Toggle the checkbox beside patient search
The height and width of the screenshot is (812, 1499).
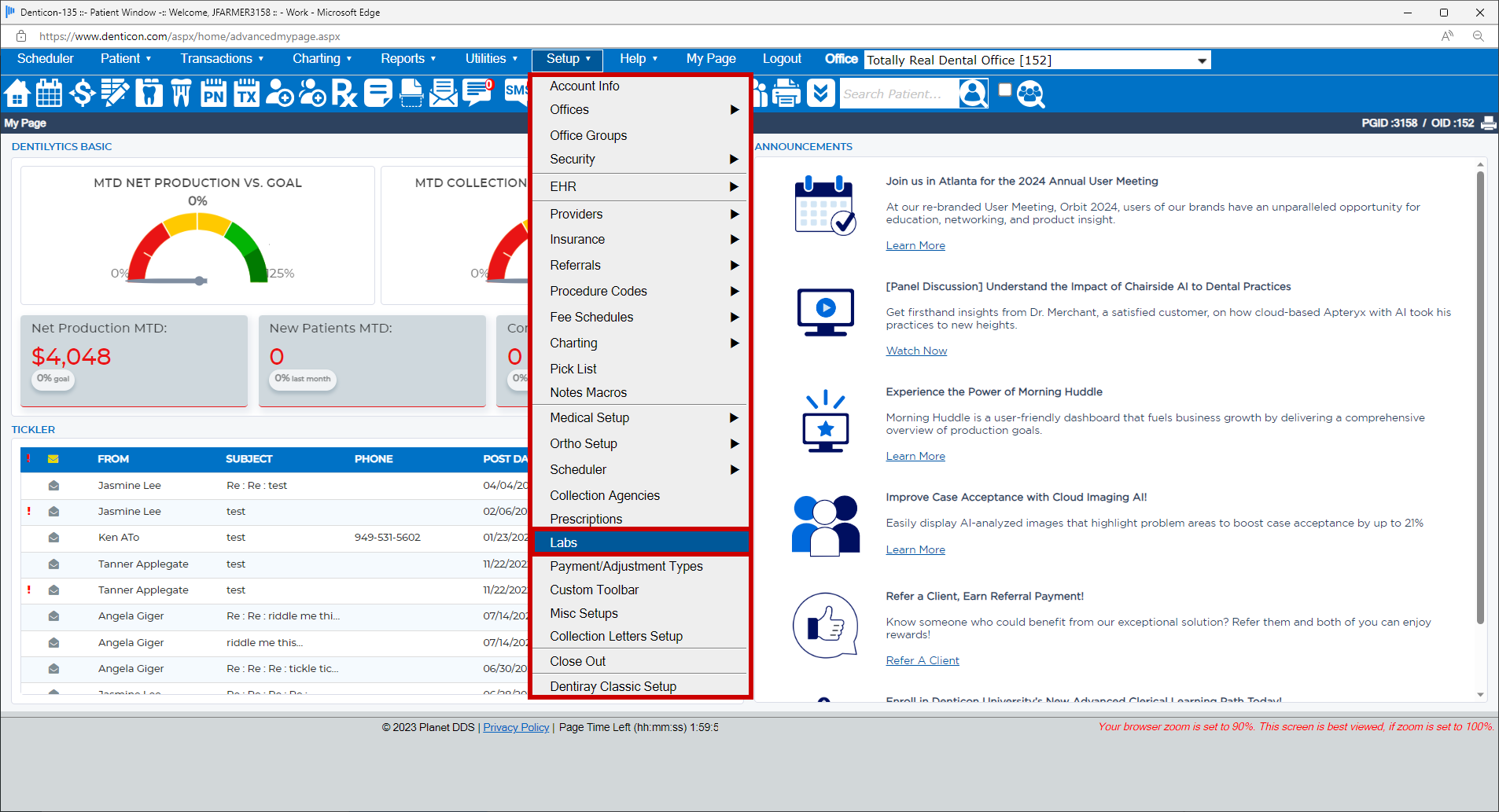pyautogui.click(x=1004, y=90)
